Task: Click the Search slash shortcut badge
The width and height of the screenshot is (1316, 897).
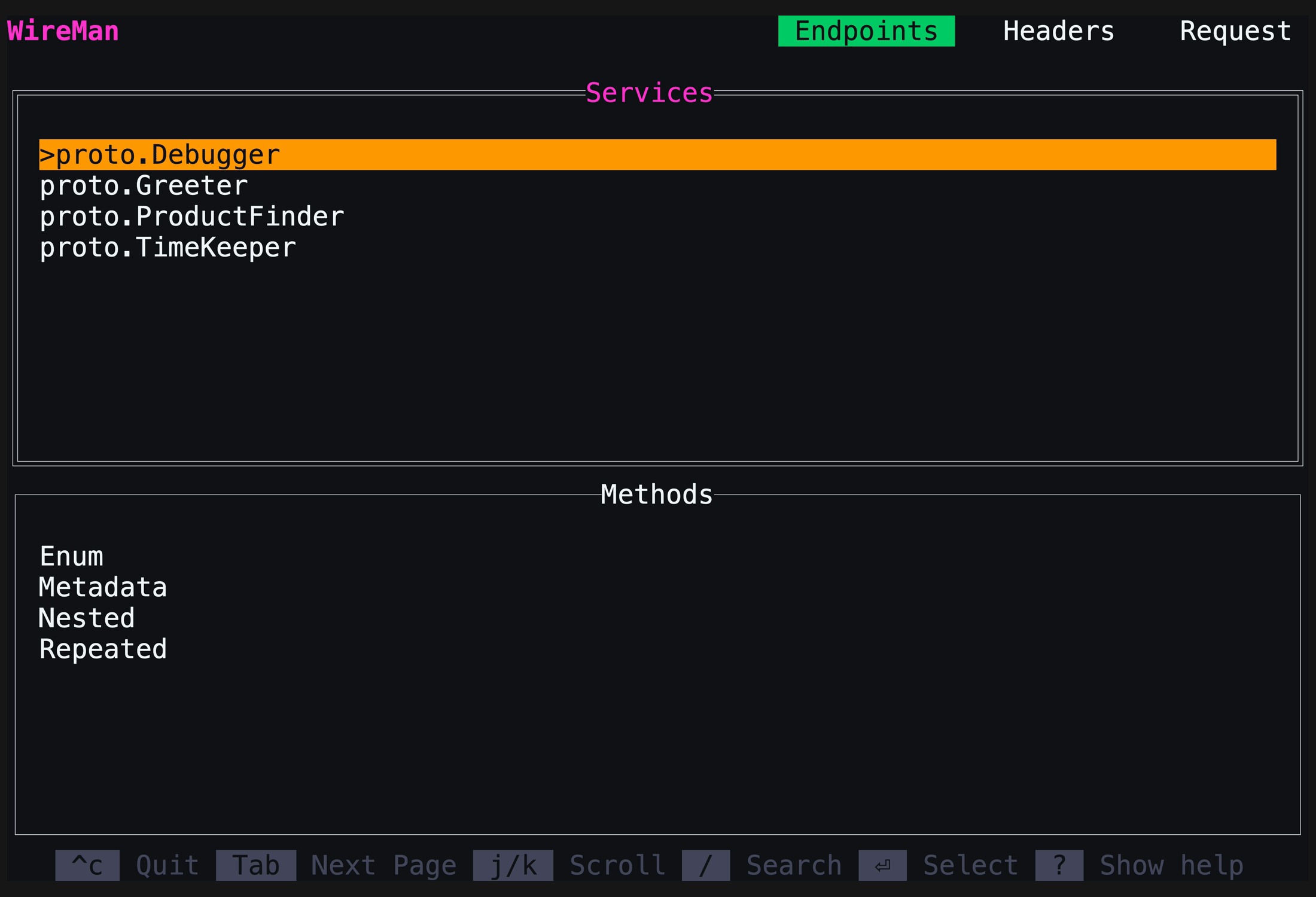Action: click(706, 865)
